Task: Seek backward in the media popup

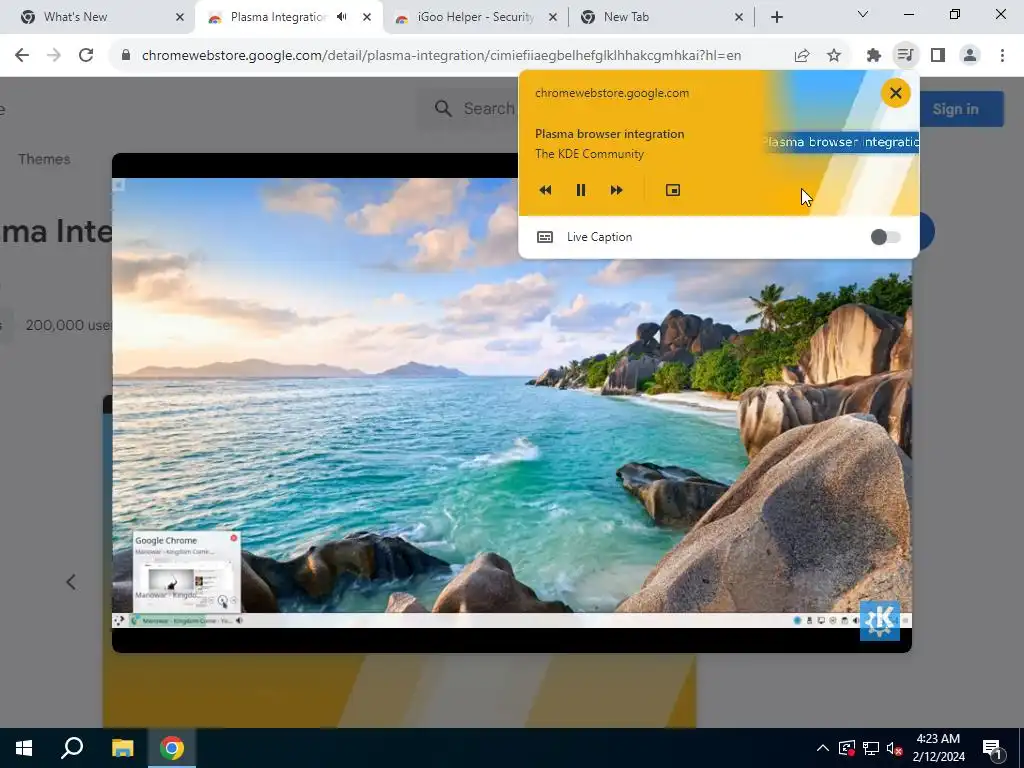Action: coord(545,190)
